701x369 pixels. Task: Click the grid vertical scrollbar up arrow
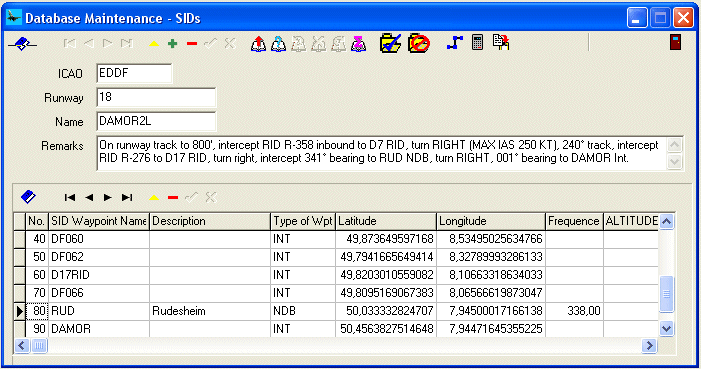point(666,221)
